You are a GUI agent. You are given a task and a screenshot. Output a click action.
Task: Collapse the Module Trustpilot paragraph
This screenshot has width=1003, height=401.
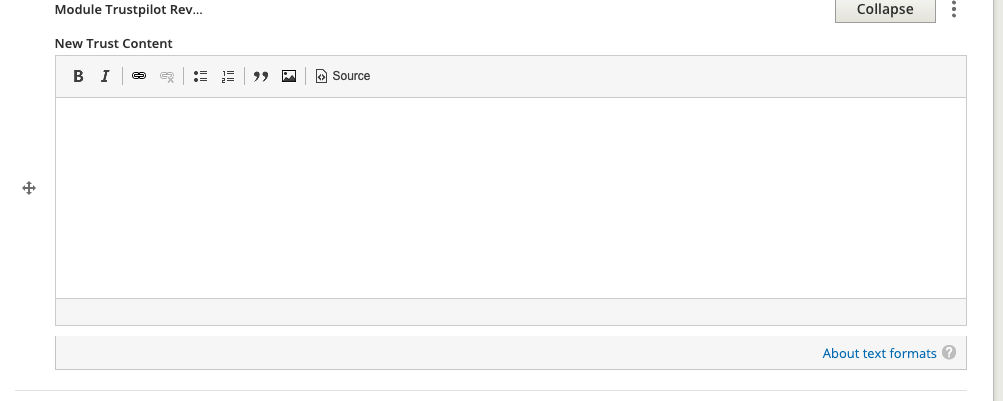point(885,10)
